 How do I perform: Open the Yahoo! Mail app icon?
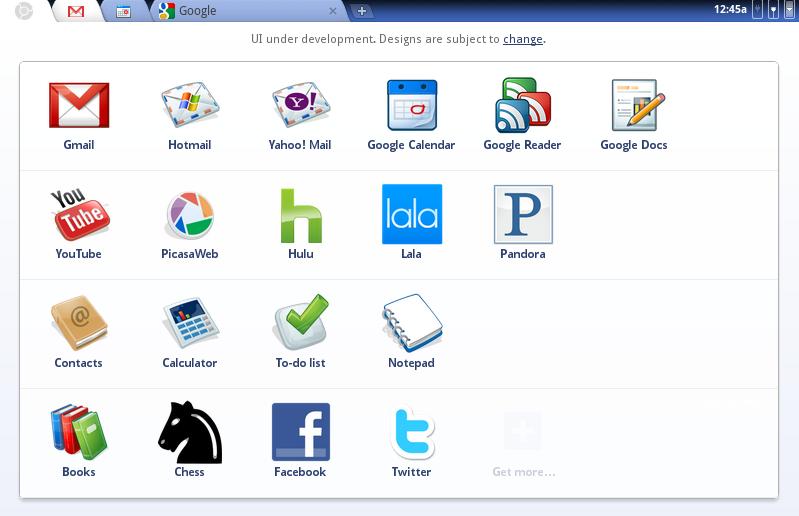pos(301,104)
